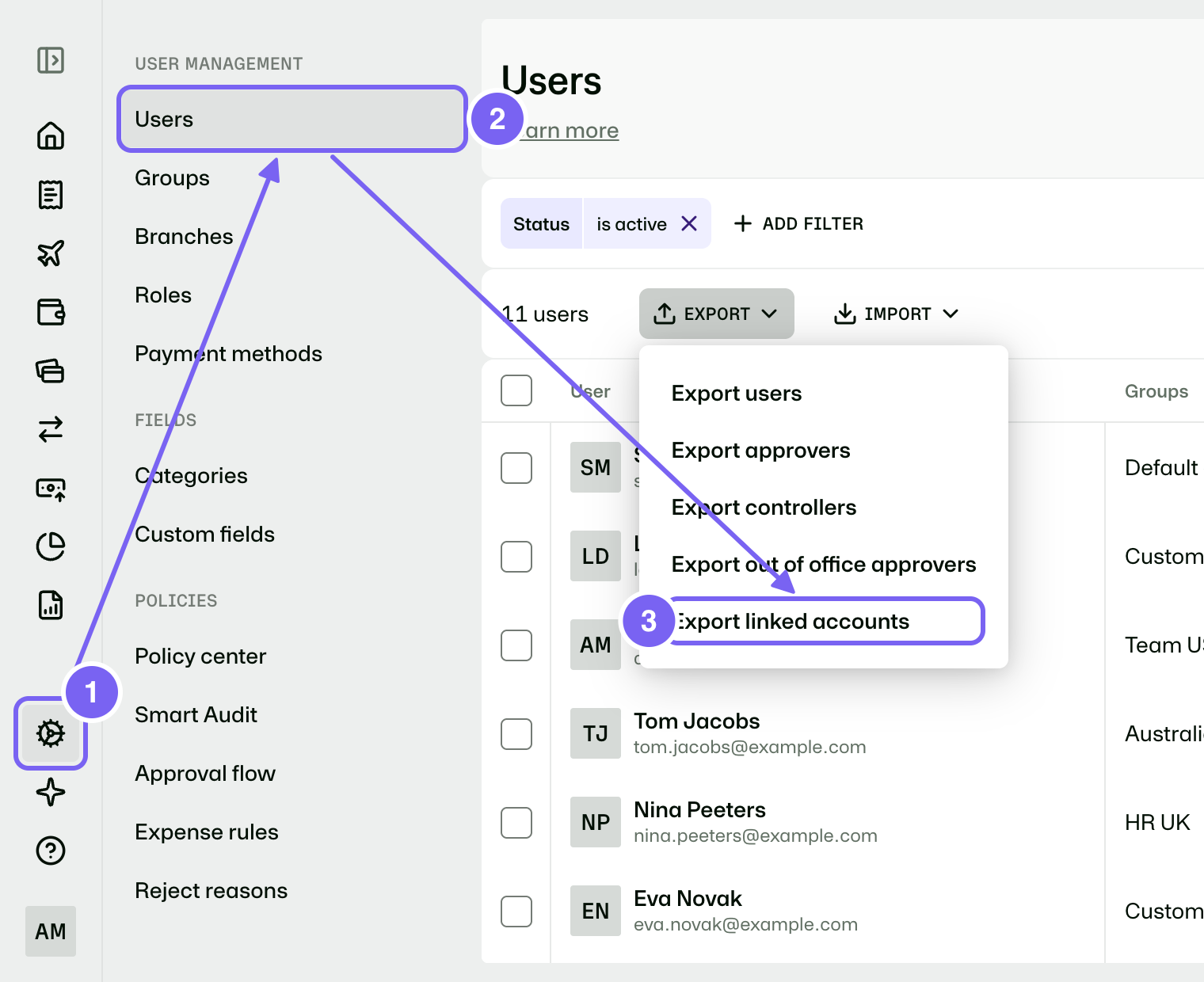Open the AM profile avatar in sidebar
This screenshot has height=982, width=1204.
pos(51,931)
